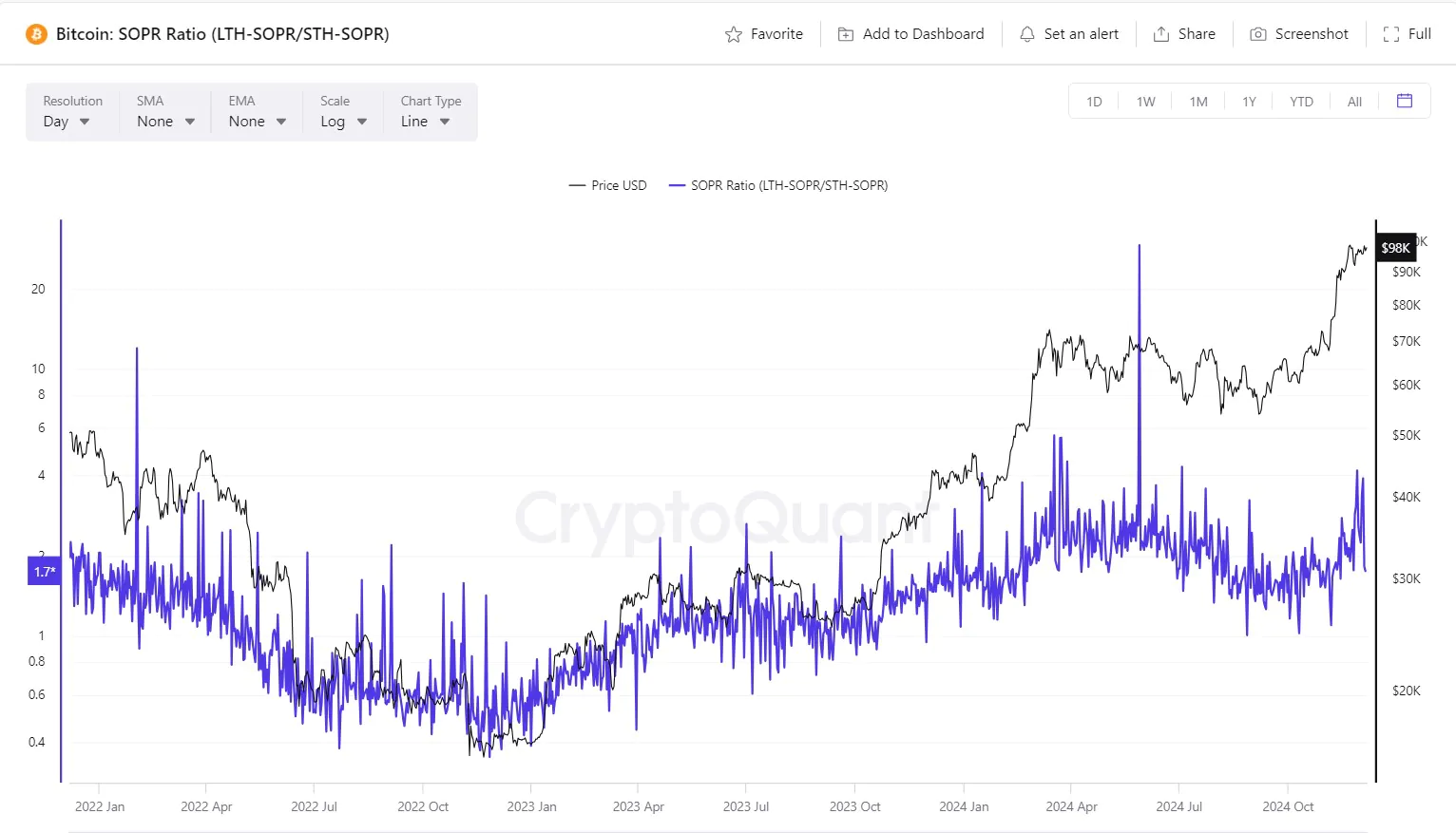Click the 1.7* current ratio tag
The width and height of the screenshot is (1456, 833).
click(x=45, y=572)
